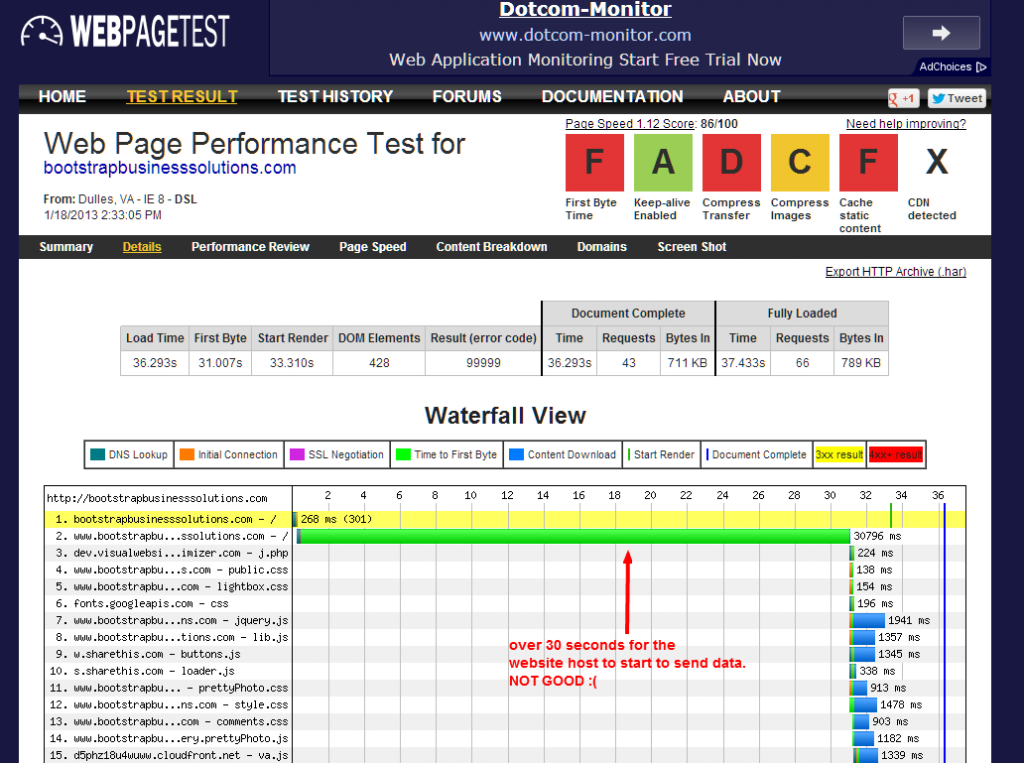The height and width of the screenshot is (763, 1024).
Task: Go to the HOME menu item
Action: click(62, 97)
